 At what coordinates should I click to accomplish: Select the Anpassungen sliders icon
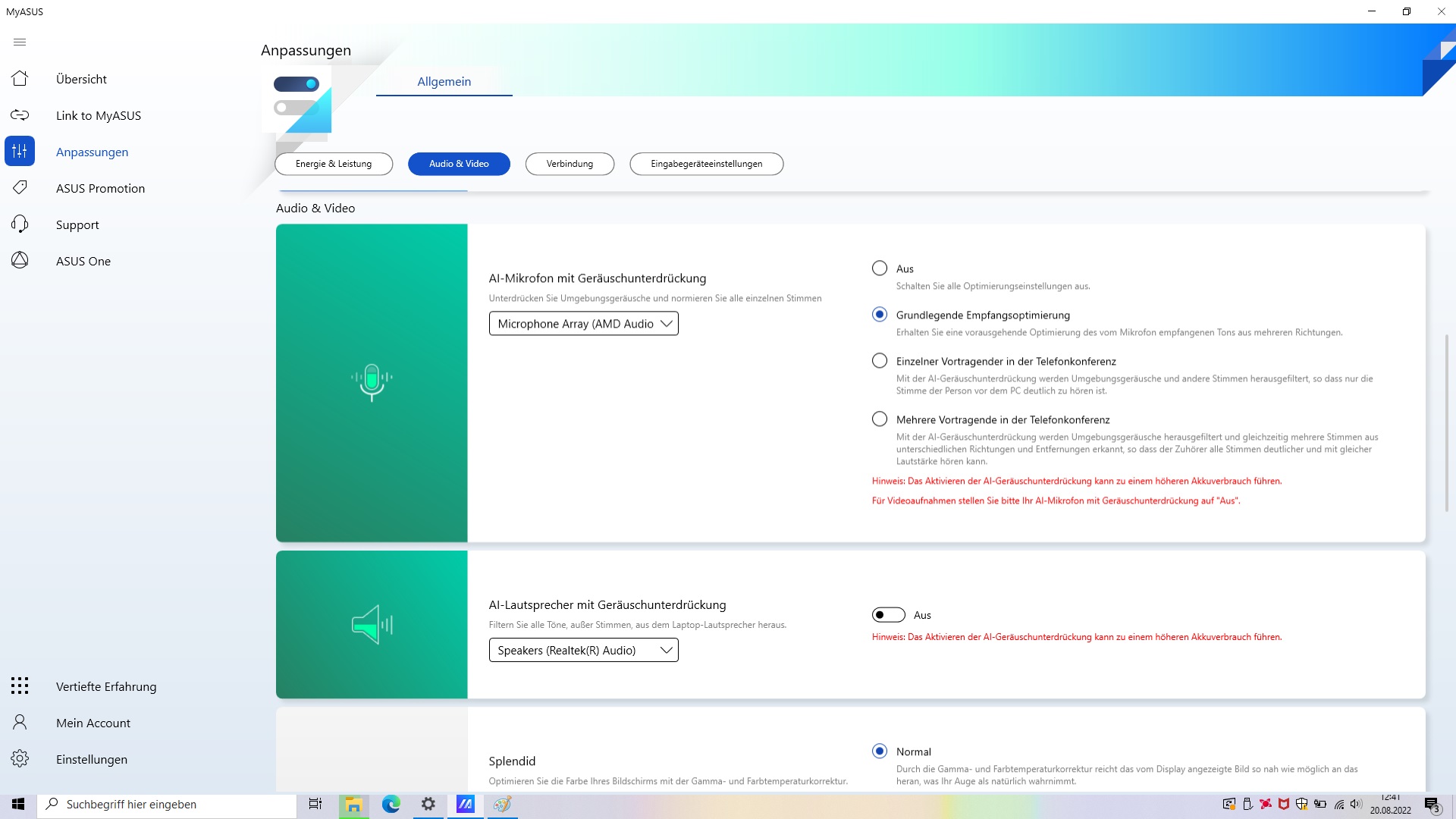tap(20, 151)
